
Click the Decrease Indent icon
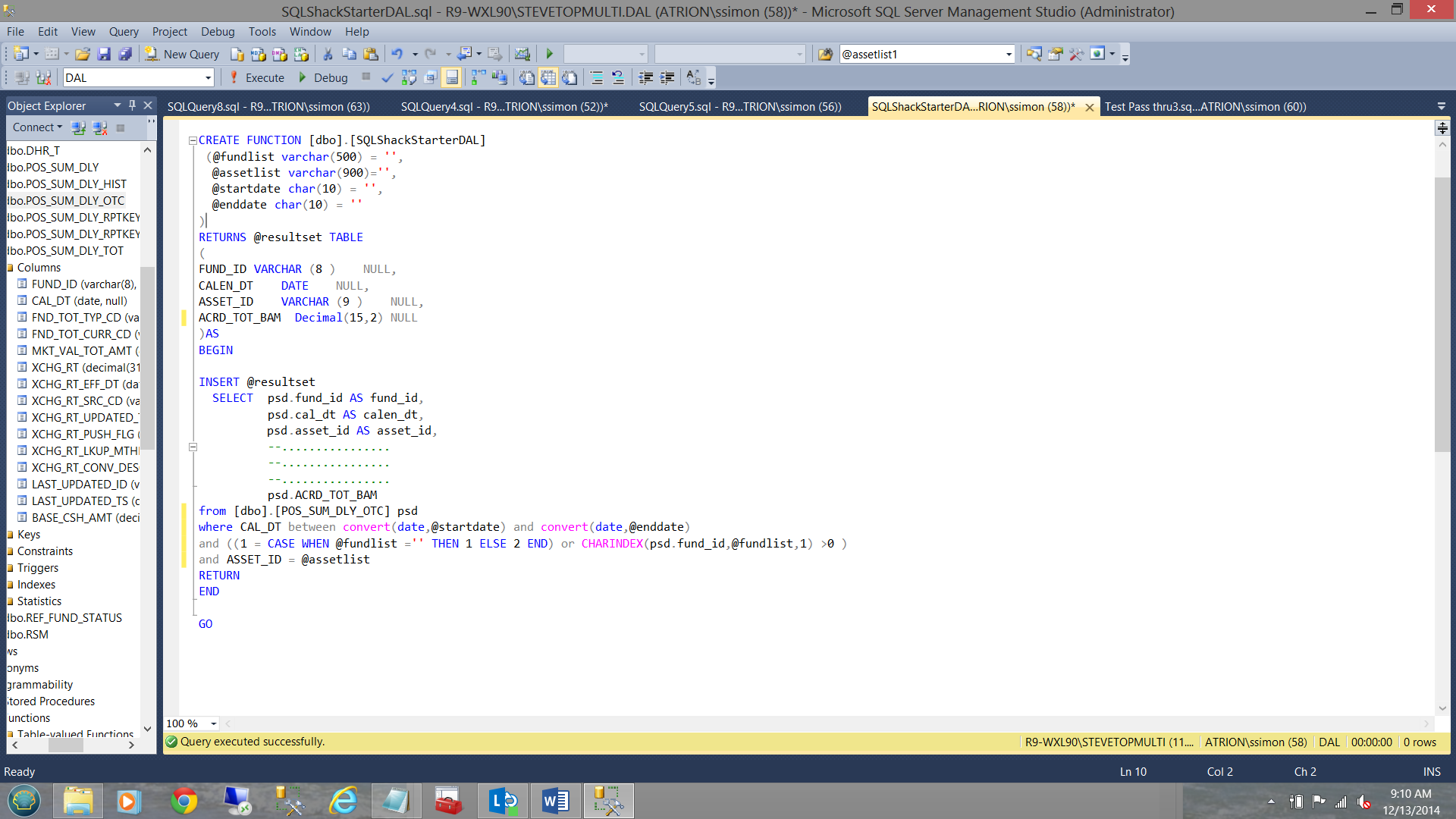point(646,77)
